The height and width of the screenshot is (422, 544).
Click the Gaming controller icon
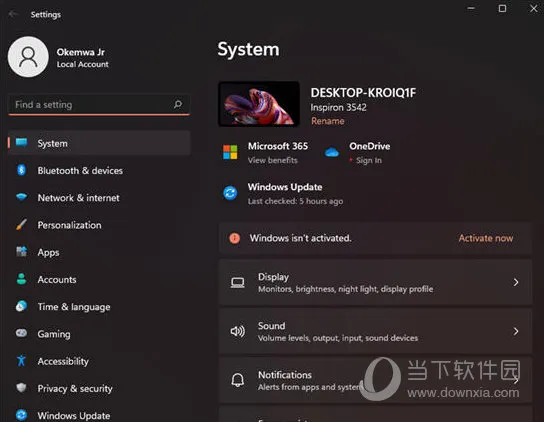coord(22,333)
